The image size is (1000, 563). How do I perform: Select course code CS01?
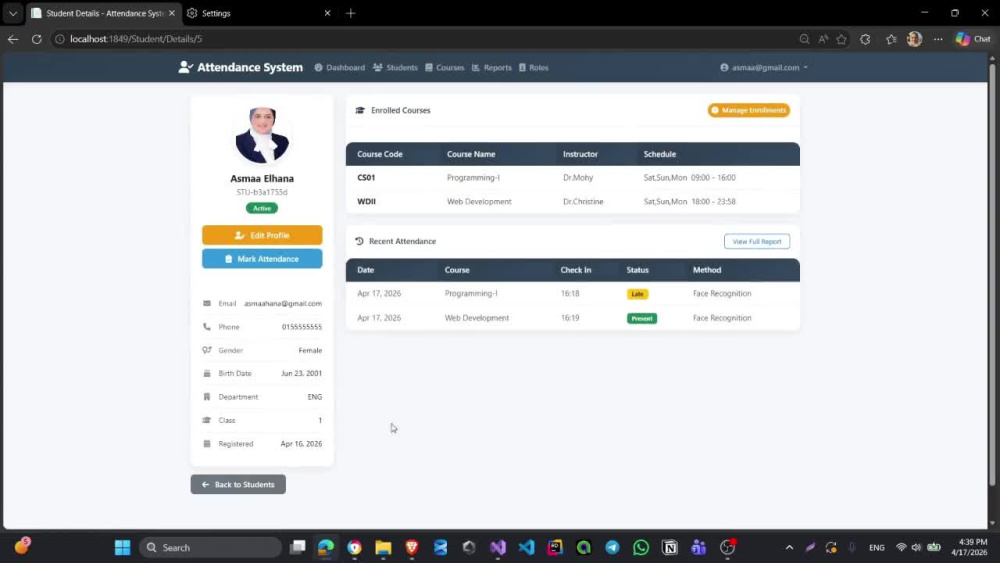(x=366, y=178)
